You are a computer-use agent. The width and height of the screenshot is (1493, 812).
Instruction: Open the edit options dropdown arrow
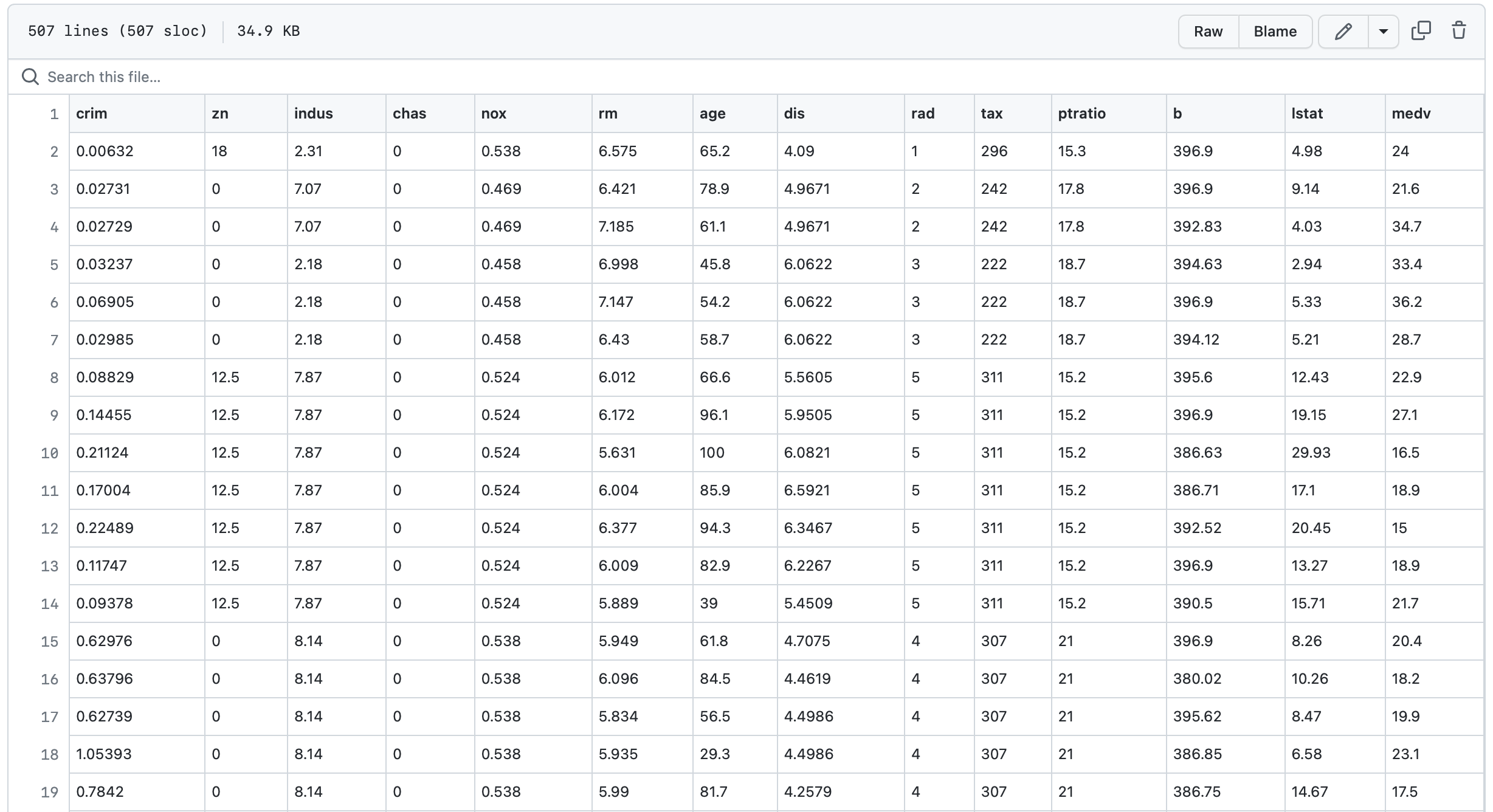point(1383,32)
